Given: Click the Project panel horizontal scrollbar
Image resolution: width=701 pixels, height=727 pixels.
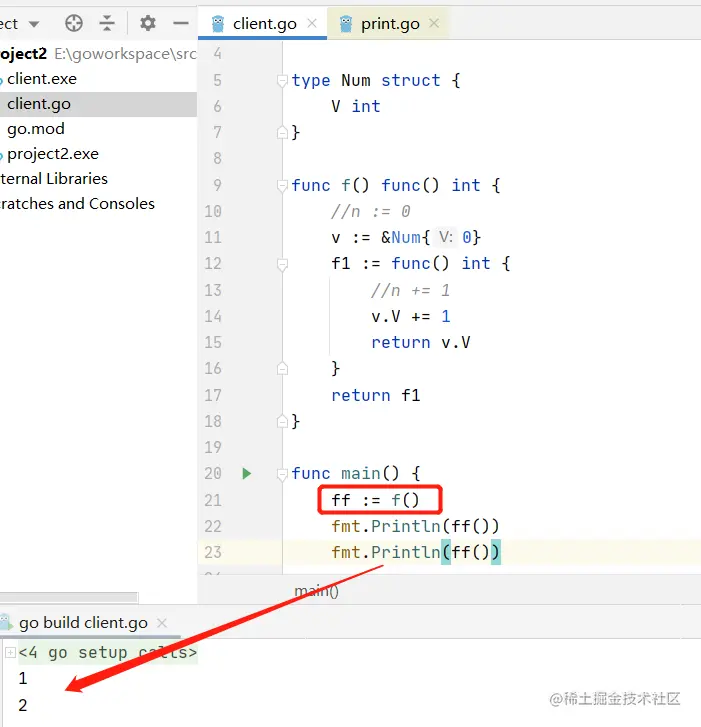Looking at the screenshot, I should click(x=69, y=597).
